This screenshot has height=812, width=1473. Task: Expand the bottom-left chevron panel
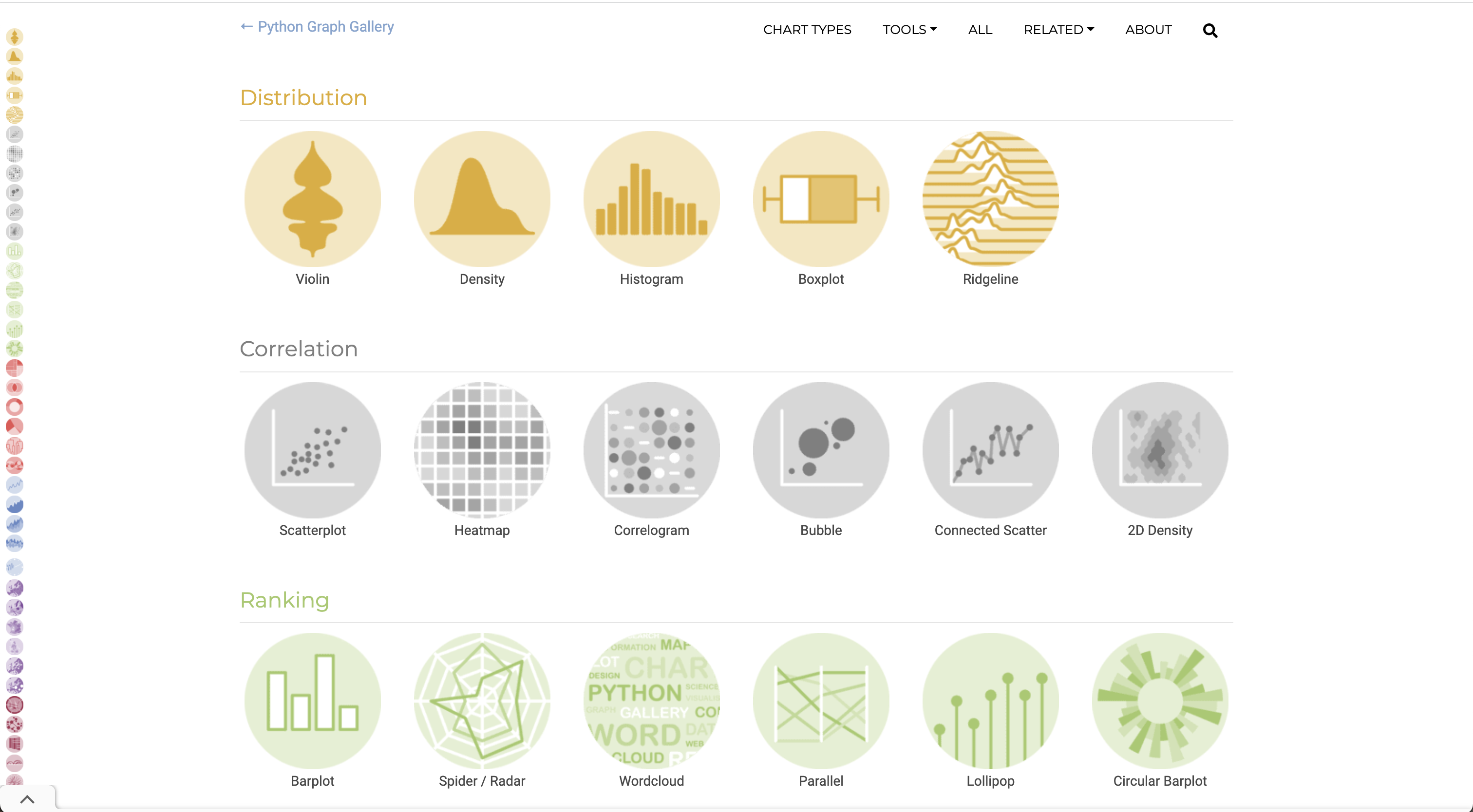27,799
